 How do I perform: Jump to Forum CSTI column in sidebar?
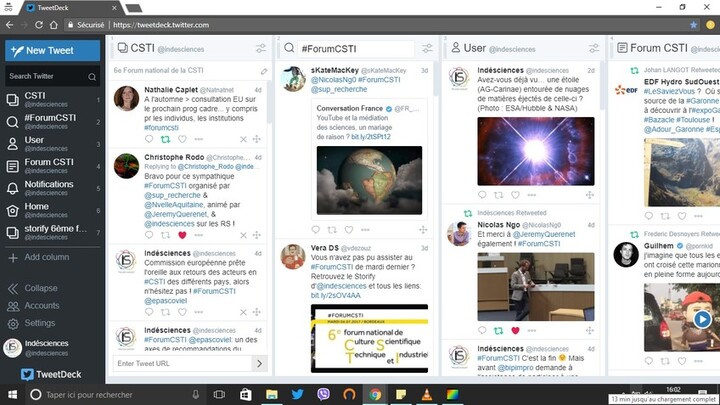[52, 165]
